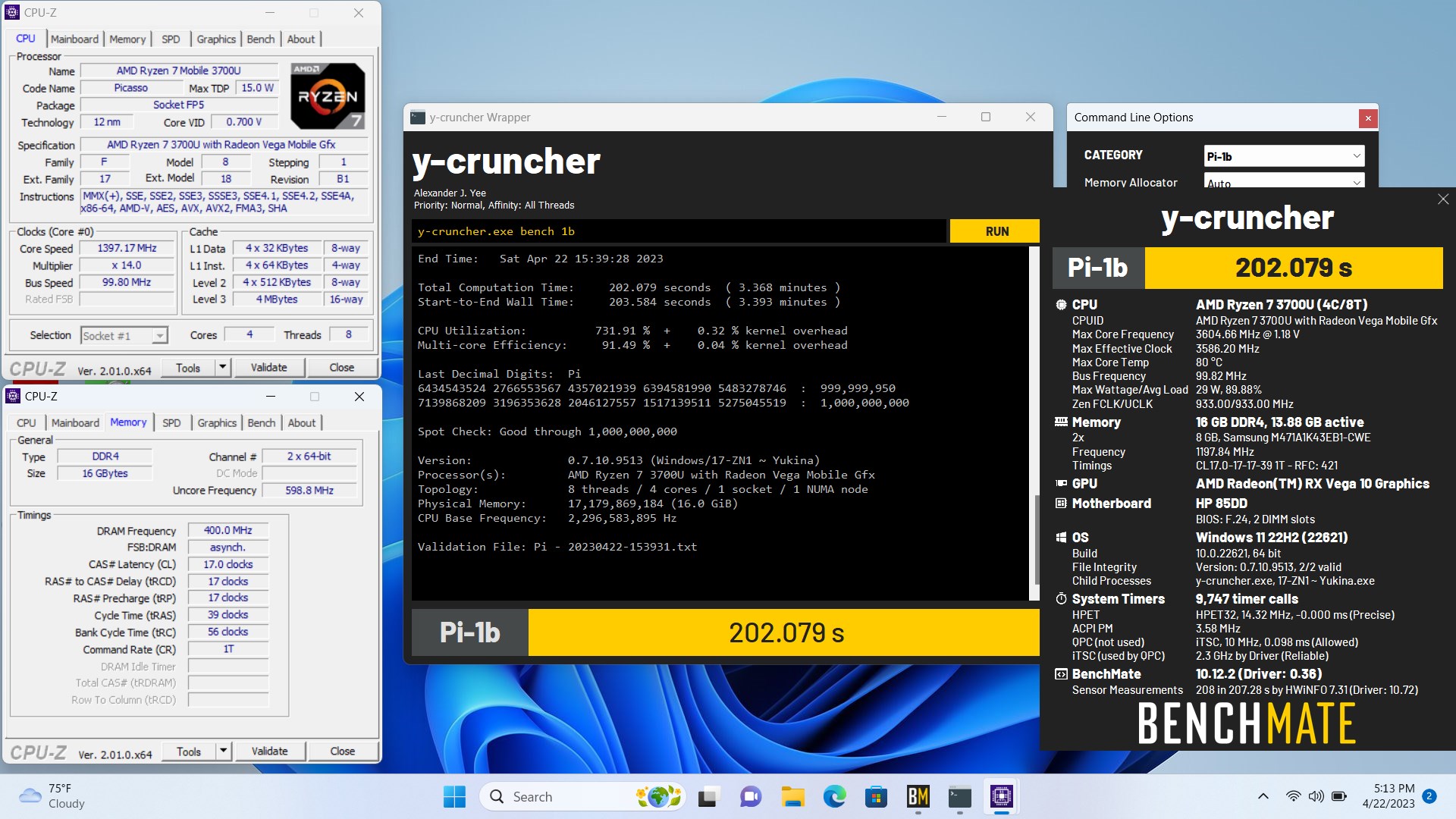Open SPD tab in top CPU-Z window
1456x819 pixels.
point(171,39)
